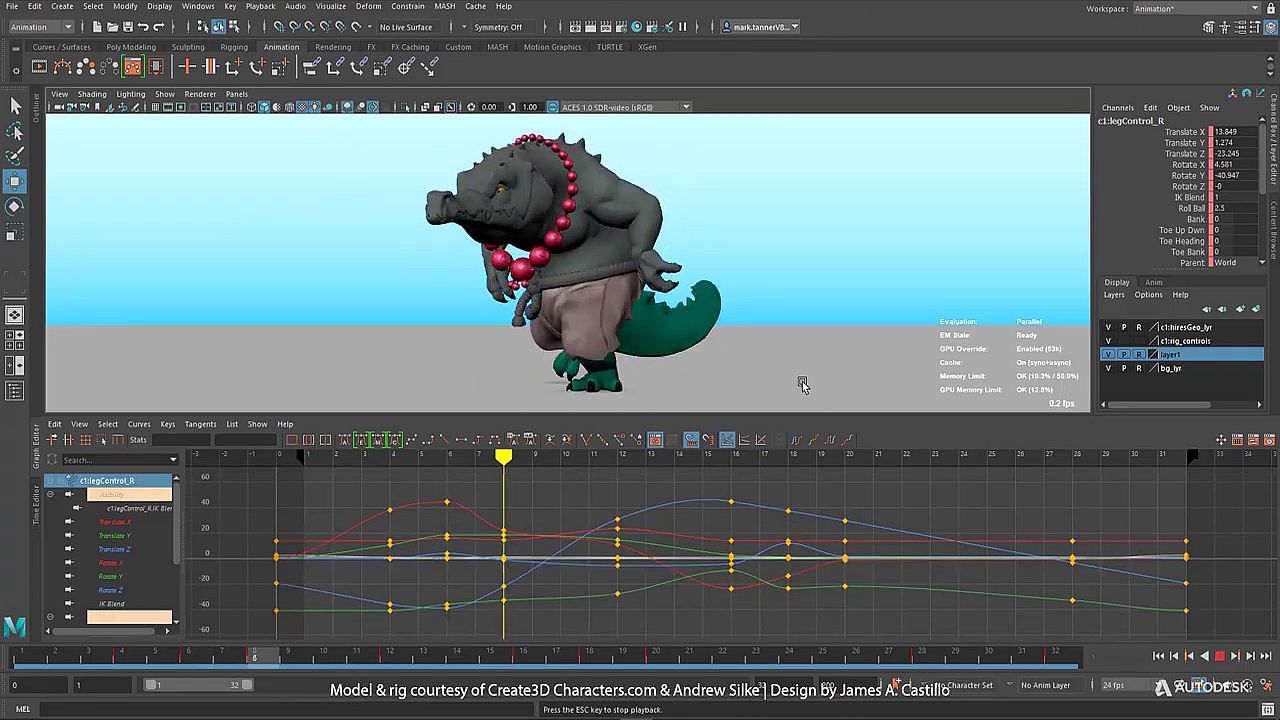Open the Deform menu in the menu bar
Screen dimensions: 1280x720
click(368, 6)
